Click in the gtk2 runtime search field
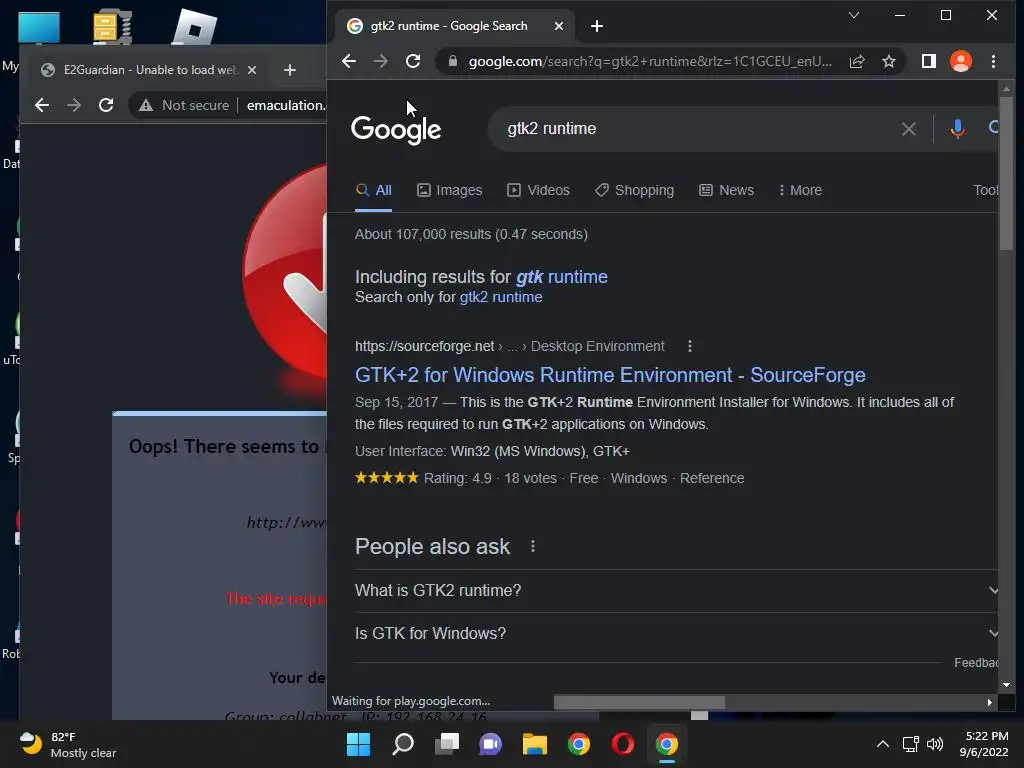This screenshot has height=768, width=1024. tap(699, 129)
